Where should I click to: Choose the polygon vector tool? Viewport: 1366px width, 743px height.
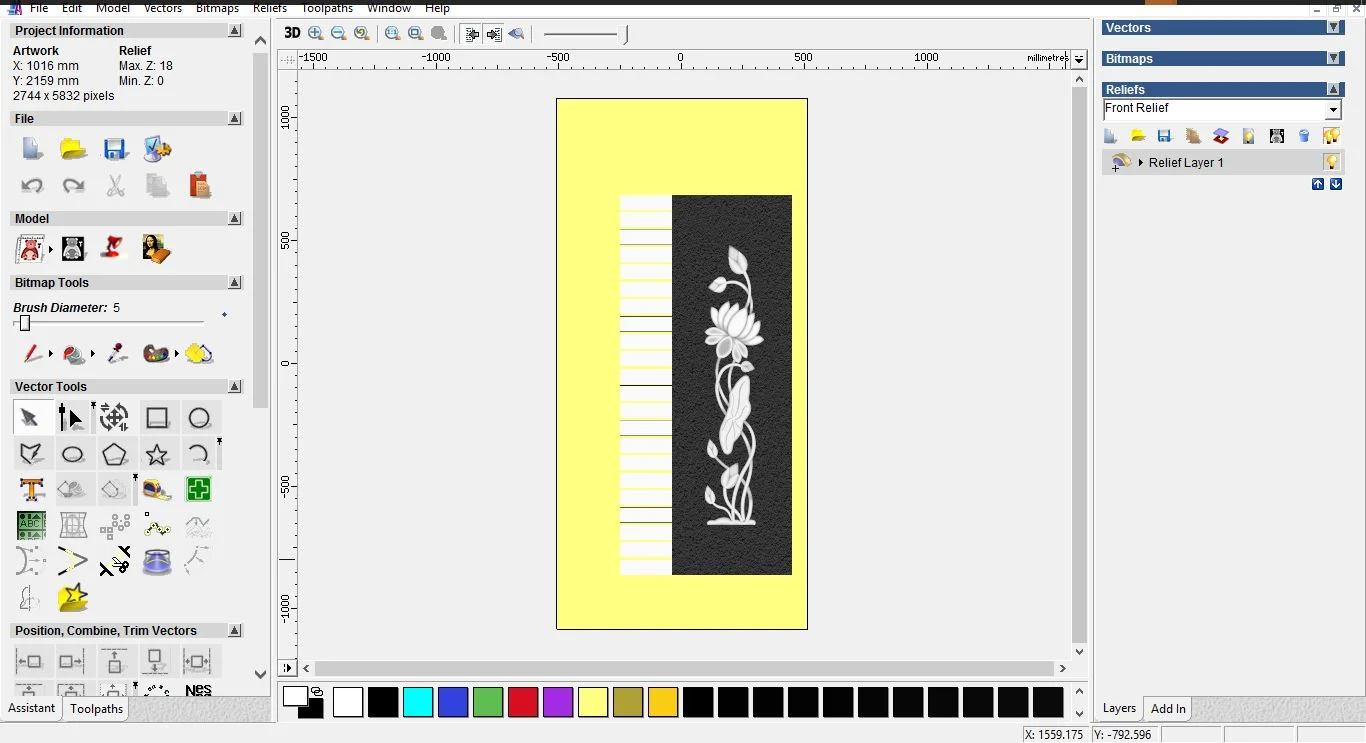[115, 455]
